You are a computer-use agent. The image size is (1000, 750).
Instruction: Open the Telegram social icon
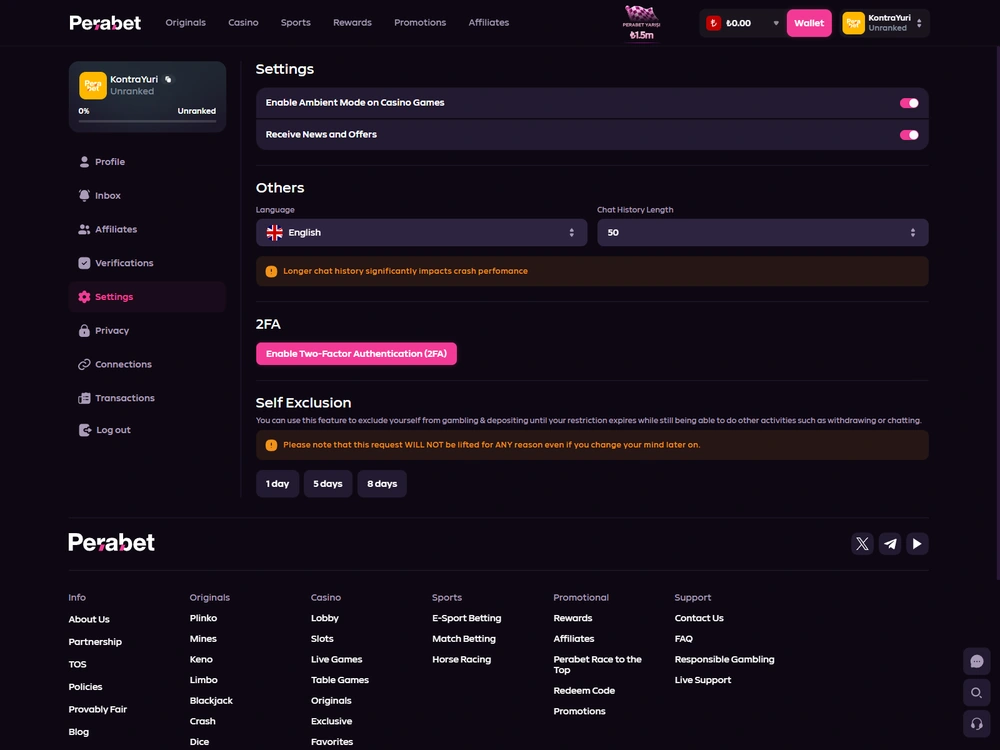tap(890, 543)
